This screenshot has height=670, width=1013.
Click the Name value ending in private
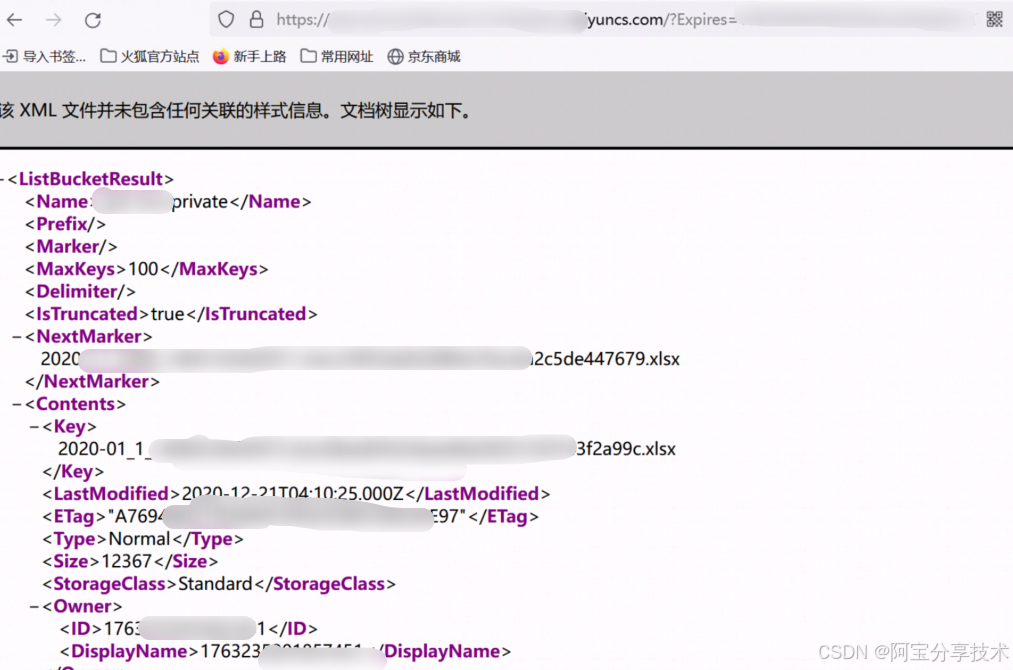(161, 202)
